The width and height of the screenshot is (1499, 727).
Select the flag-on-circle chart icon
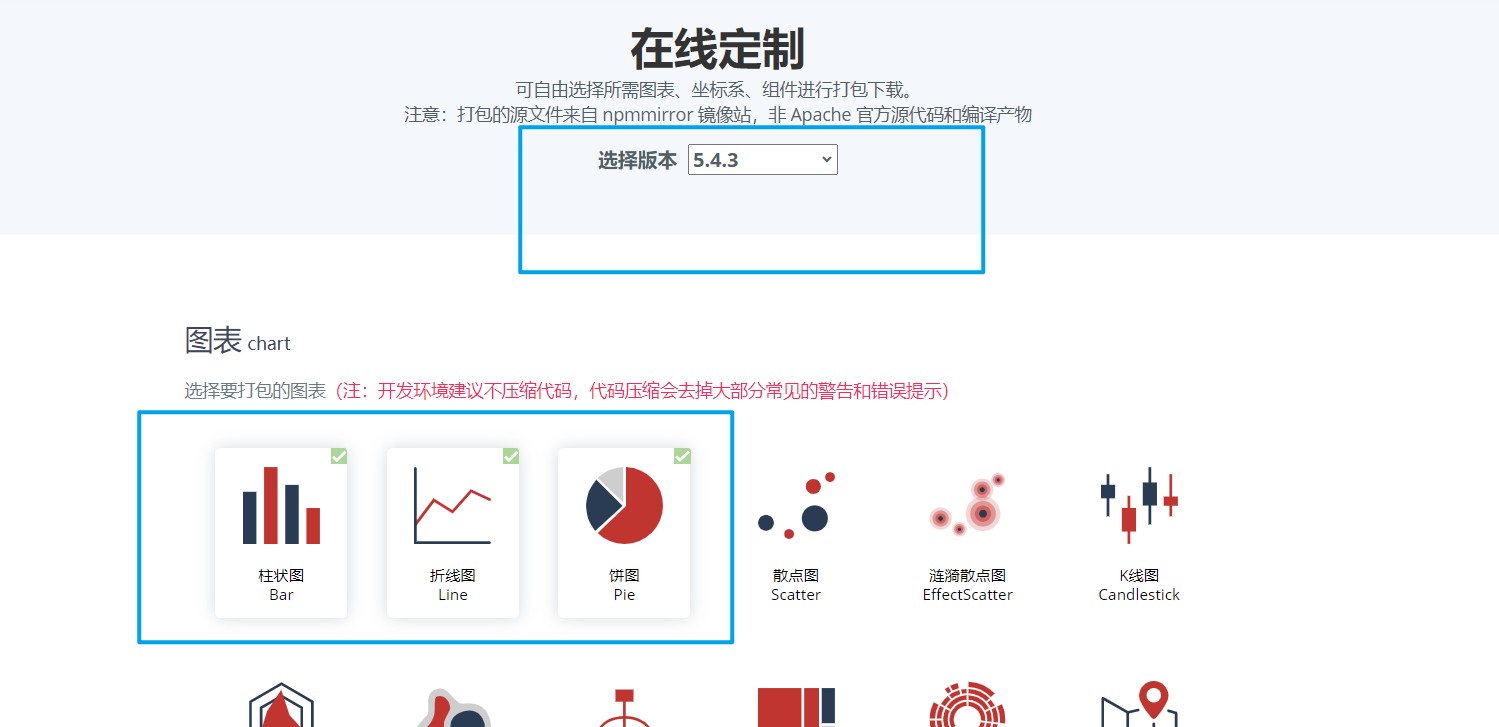coord(624,705)
